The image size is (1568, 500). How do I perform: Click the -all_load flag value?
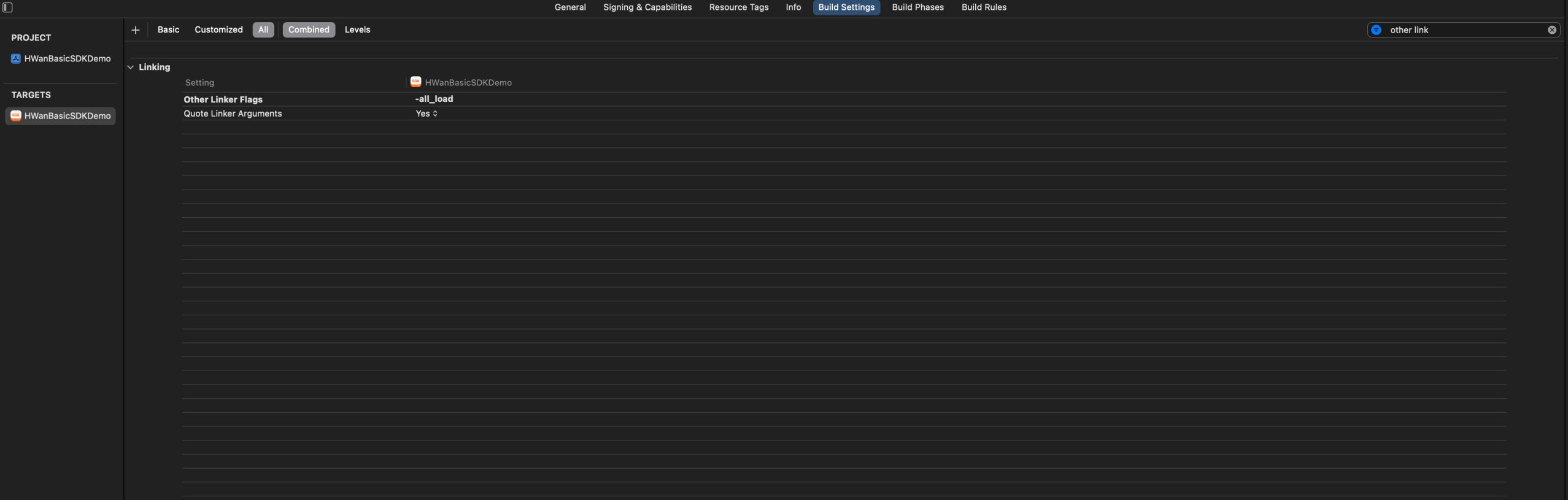click(434, 99)
